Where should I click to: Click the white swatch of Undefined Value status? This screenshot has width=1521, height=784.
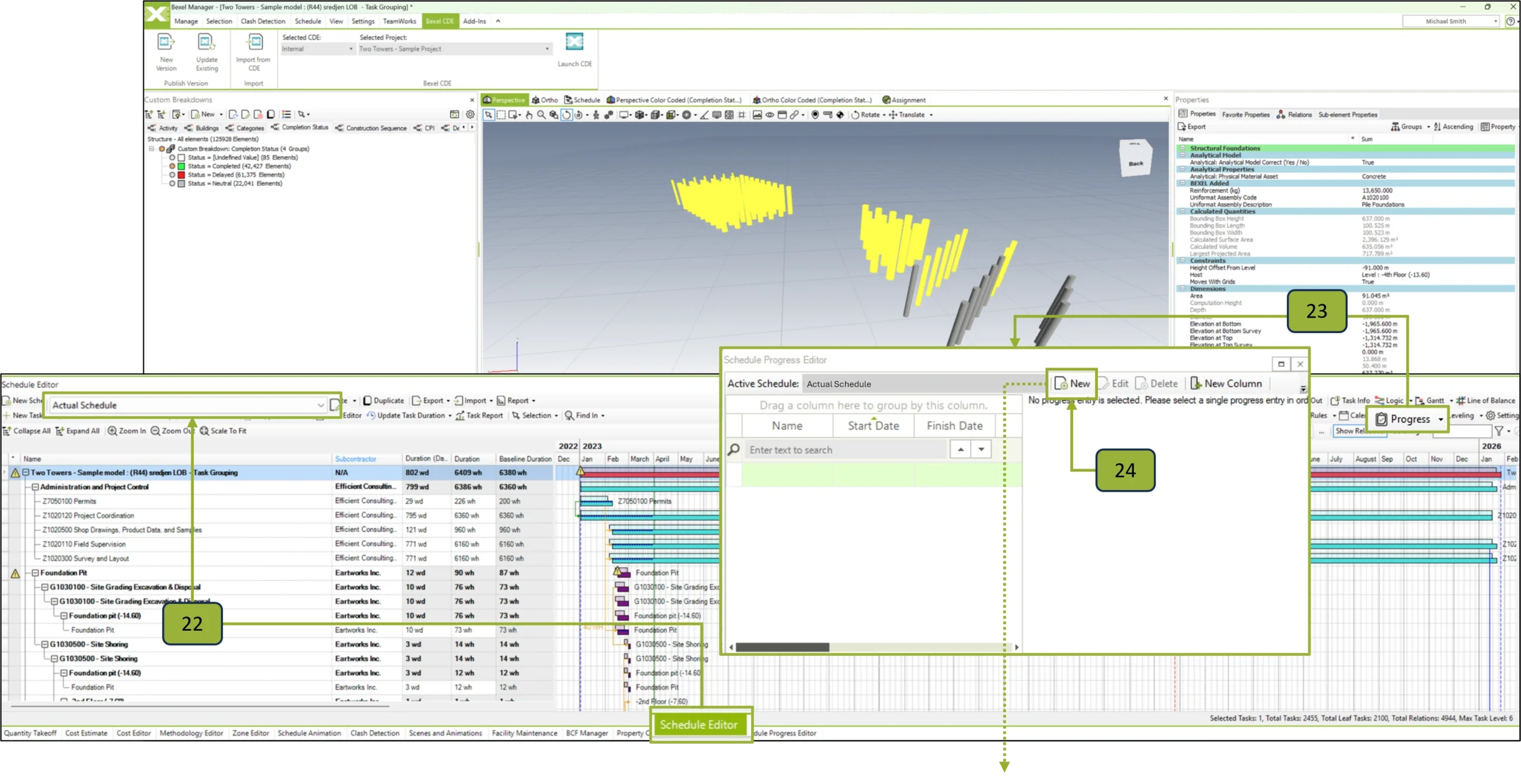[181, 157]
